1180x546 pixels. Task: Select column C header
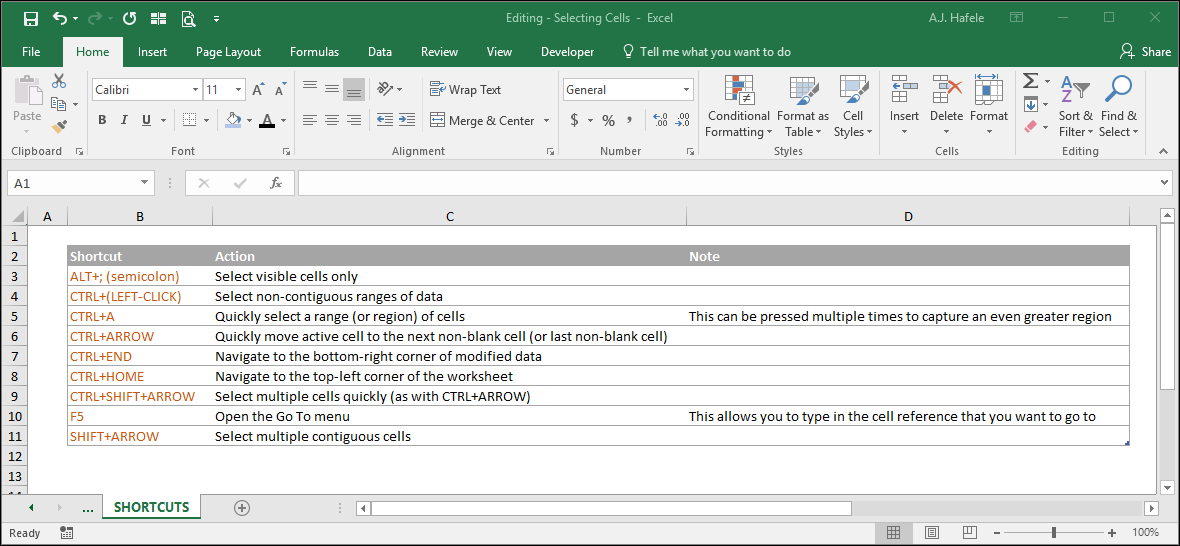coord(449,217)
